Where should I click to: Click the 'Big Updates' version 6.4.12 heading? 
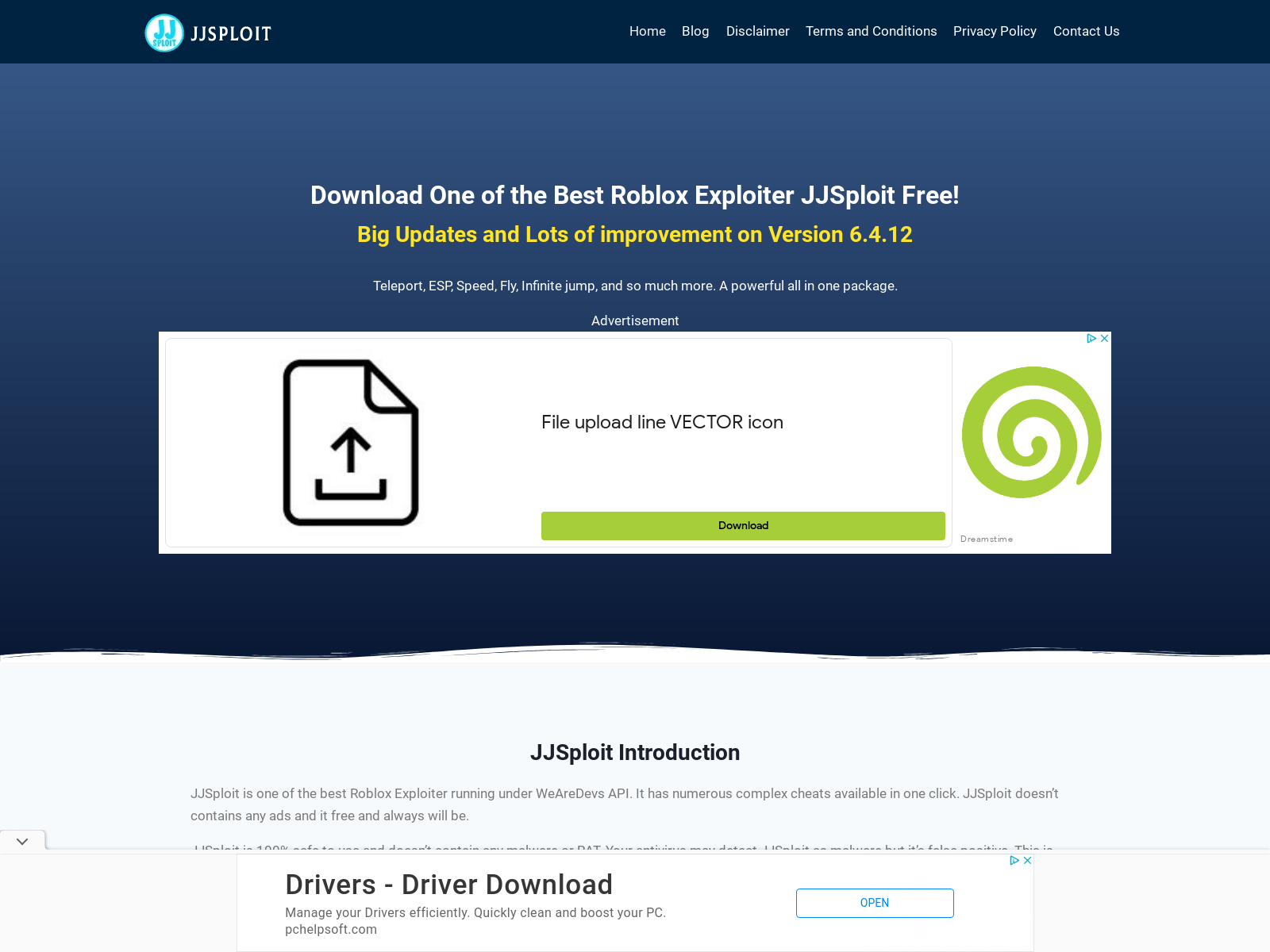[x=635, y=235]
